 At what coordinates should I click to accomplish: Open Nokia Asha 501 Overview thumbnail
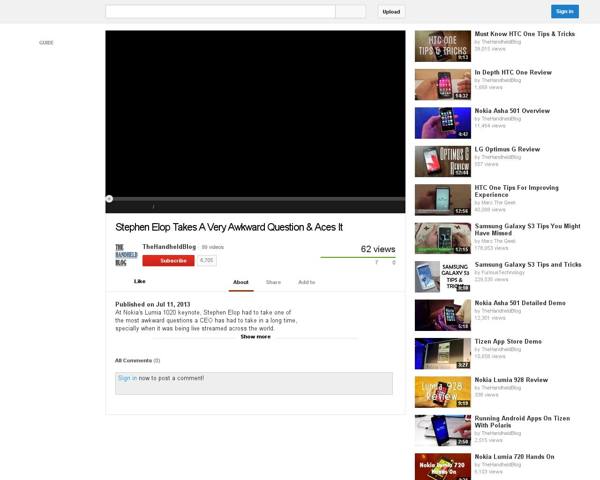pyautogui.click(x=442, y=122)
